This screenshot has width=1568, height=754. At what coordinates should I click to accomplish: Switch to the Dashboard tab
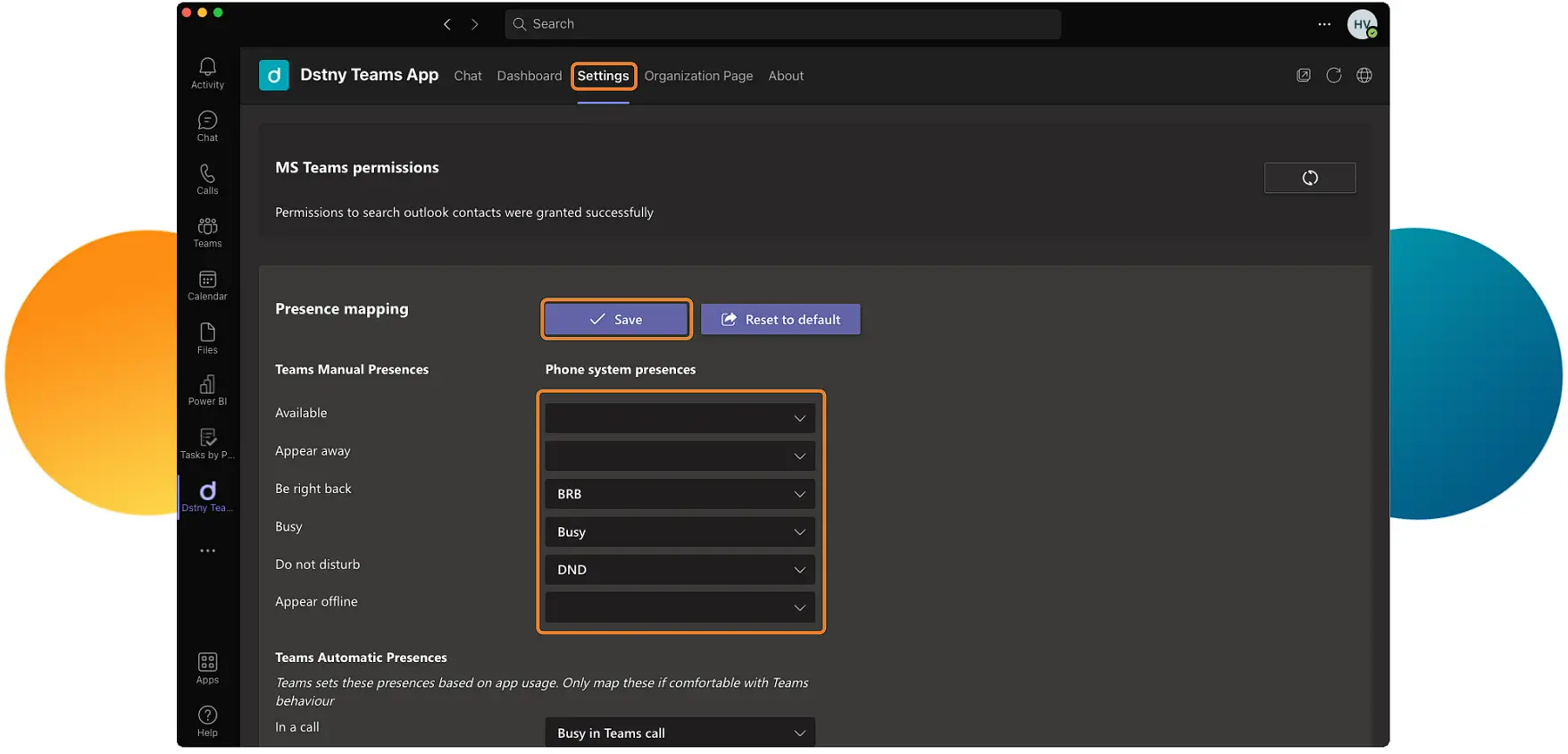529,76
